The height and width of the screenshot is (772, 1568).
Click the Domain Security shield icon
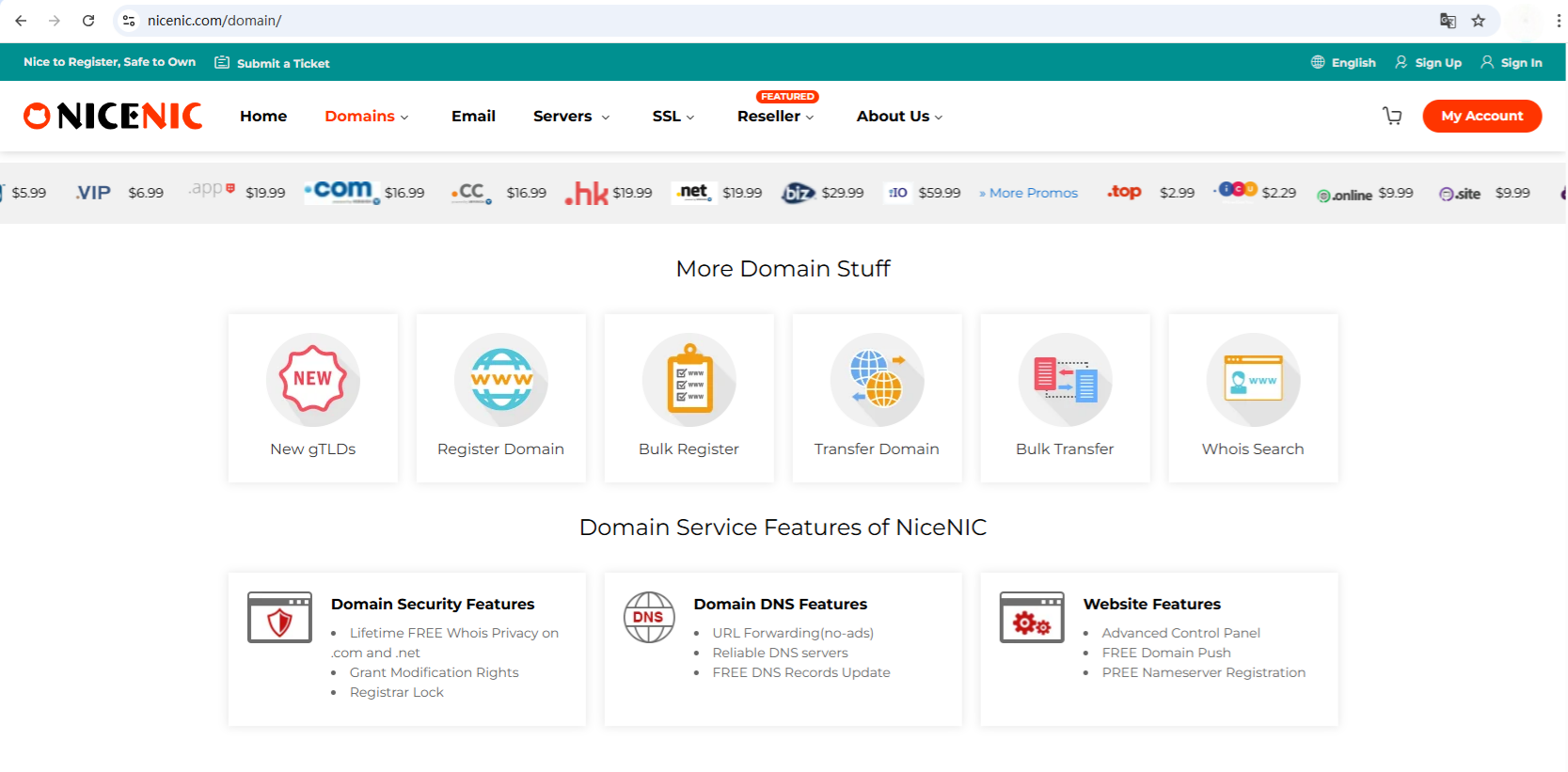[x=279, y=617]
